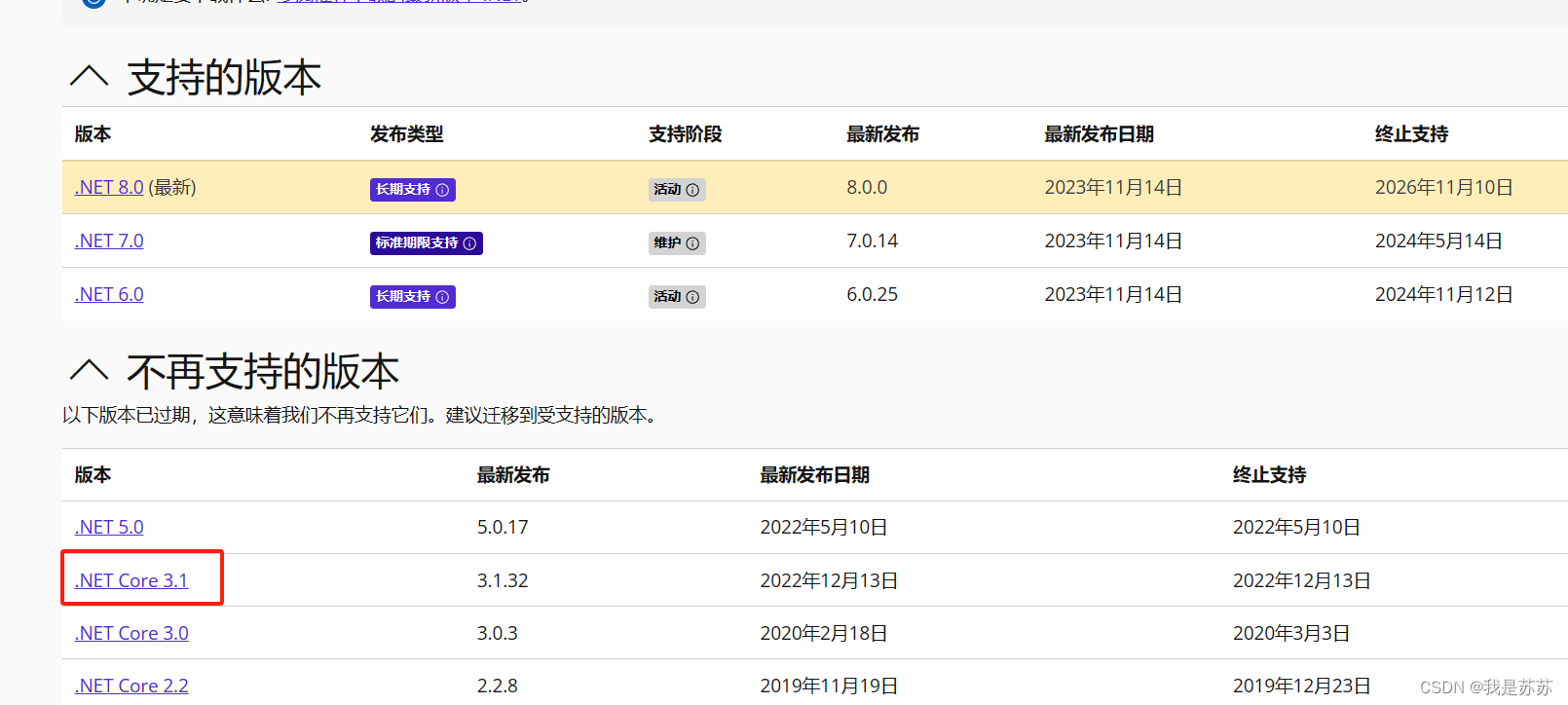
Task: Click version value 6.0.25
Action: click(x=873, y=294)
